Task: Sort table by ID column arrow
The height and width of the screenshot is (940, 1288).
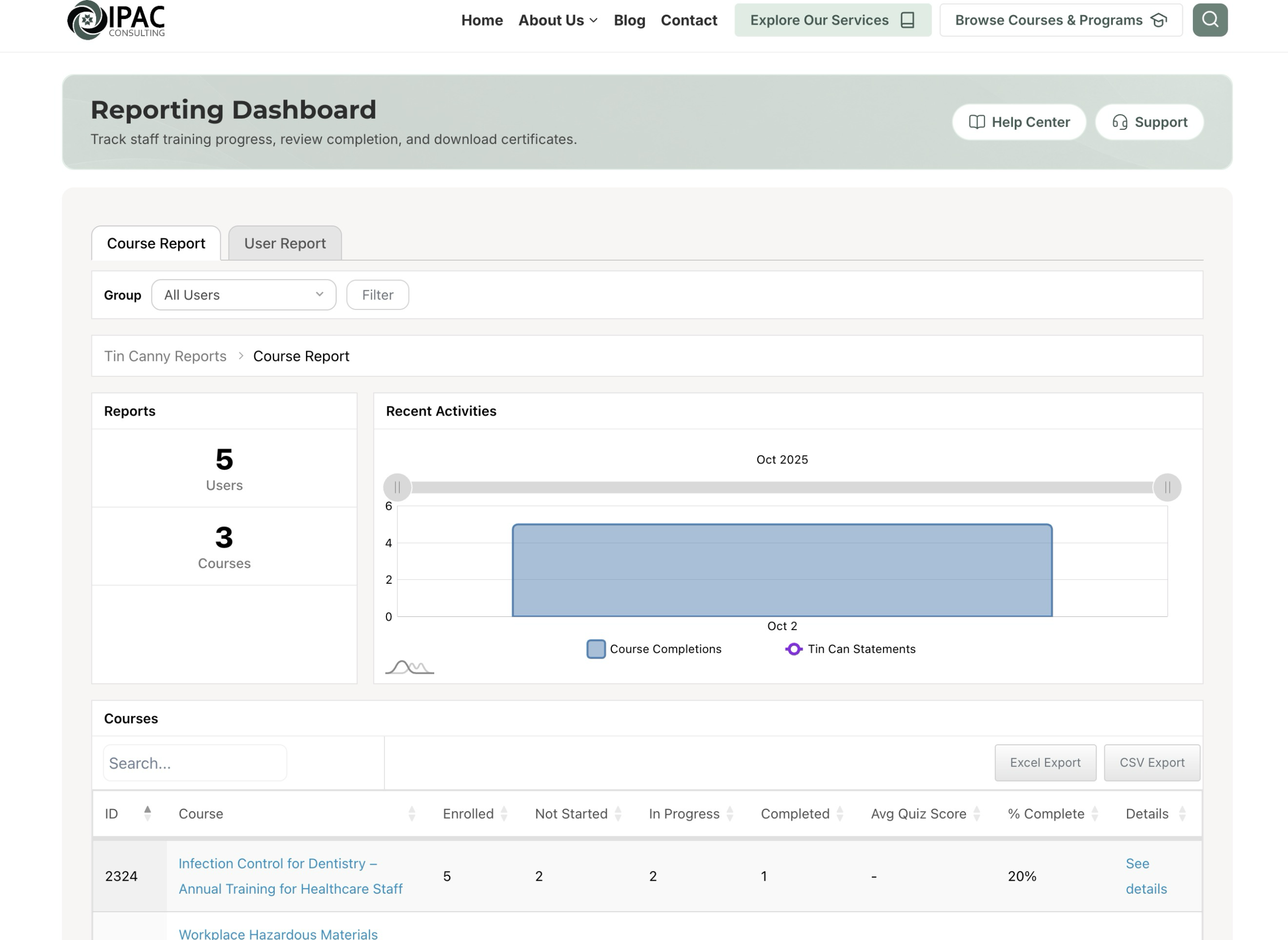Action: tap(147, 813)
